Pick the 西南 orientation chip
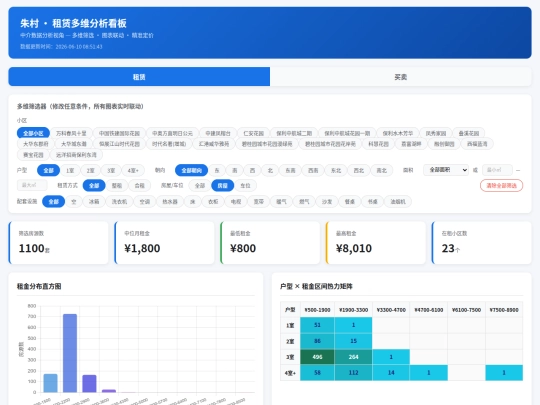The width and height of the screenshot is (540, 405). click(x=313, y=170)
